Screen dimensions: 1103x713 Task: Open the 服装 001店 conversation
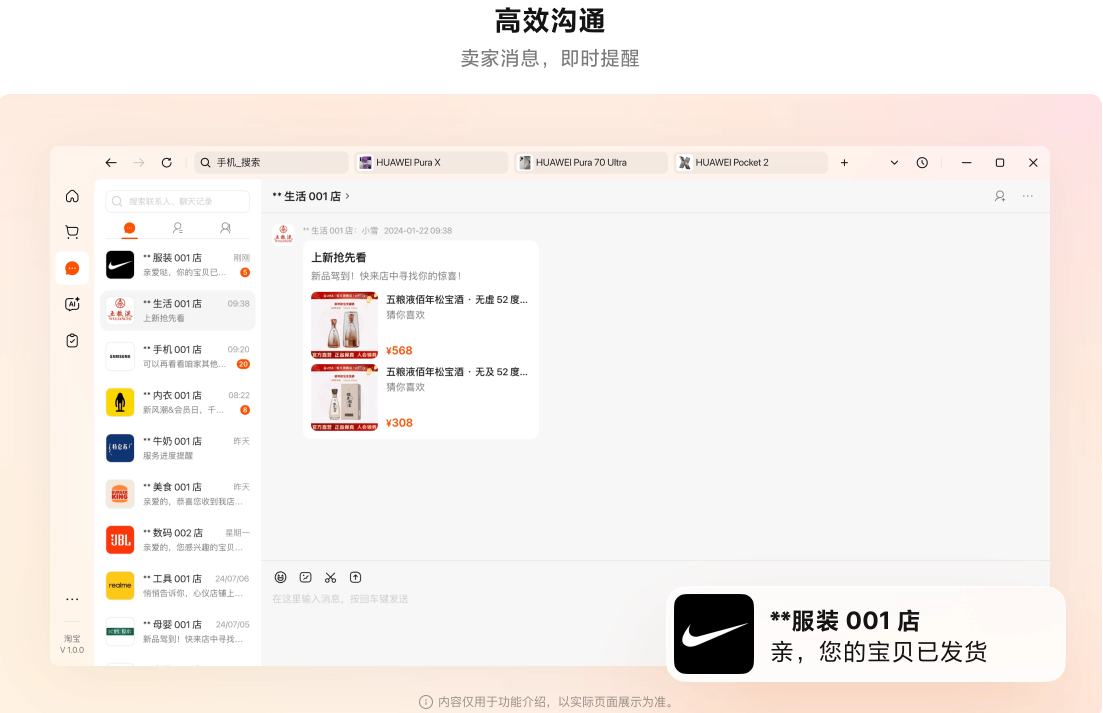point(178,265)
